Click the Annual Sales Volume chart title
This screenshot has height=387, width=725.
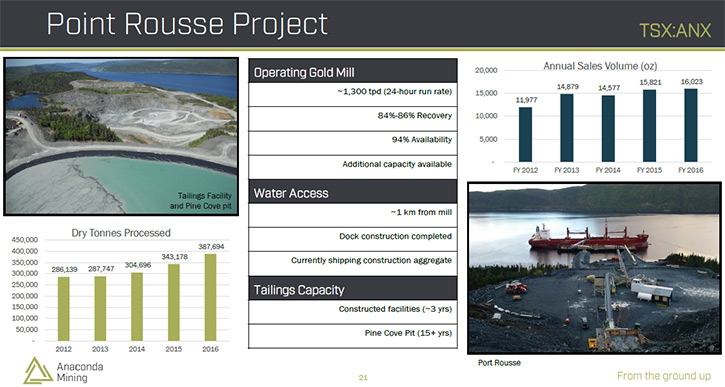600,66
